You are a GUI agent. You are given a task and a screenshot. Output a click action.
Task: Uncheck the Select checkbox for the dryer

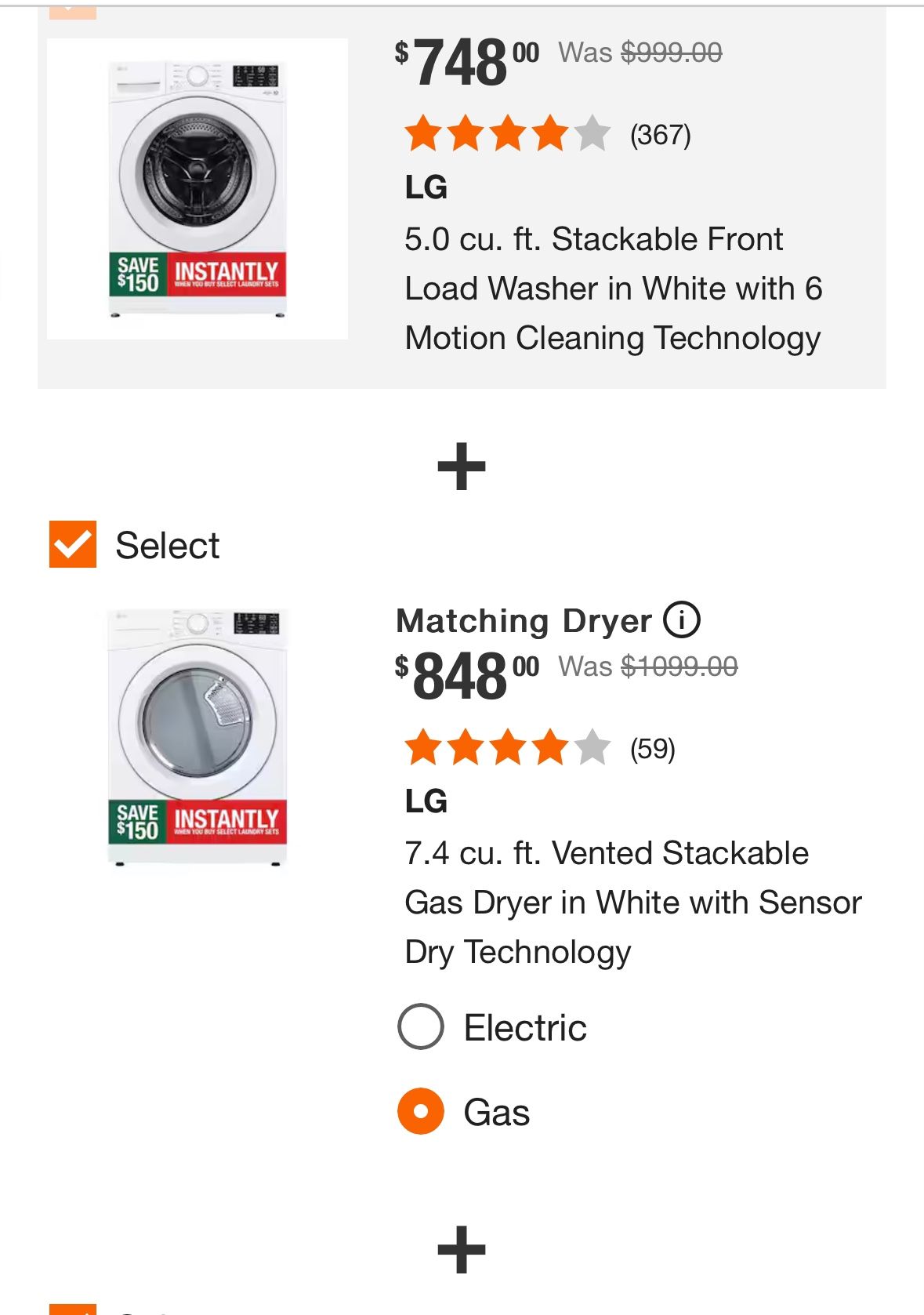click(x=71, y=543)
